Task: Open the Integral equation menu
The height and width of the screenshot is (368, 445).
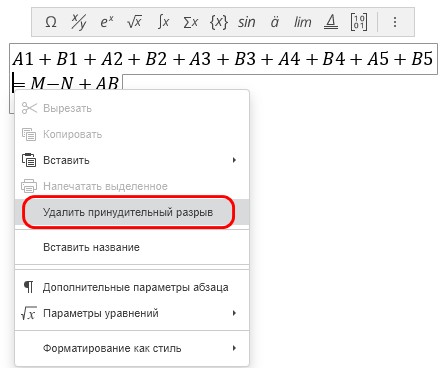Action: (x=163, y=22)
